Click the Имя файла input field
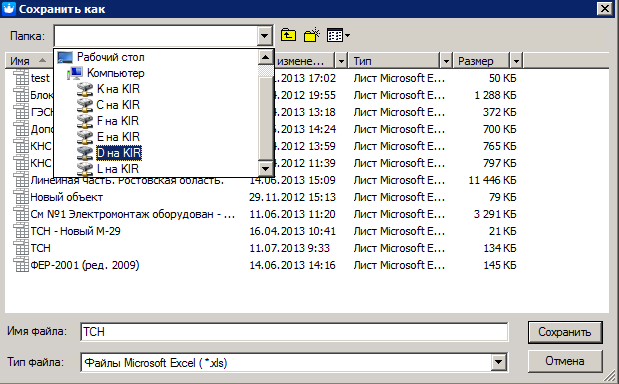619x384 pixels. (x=294, y=332)
